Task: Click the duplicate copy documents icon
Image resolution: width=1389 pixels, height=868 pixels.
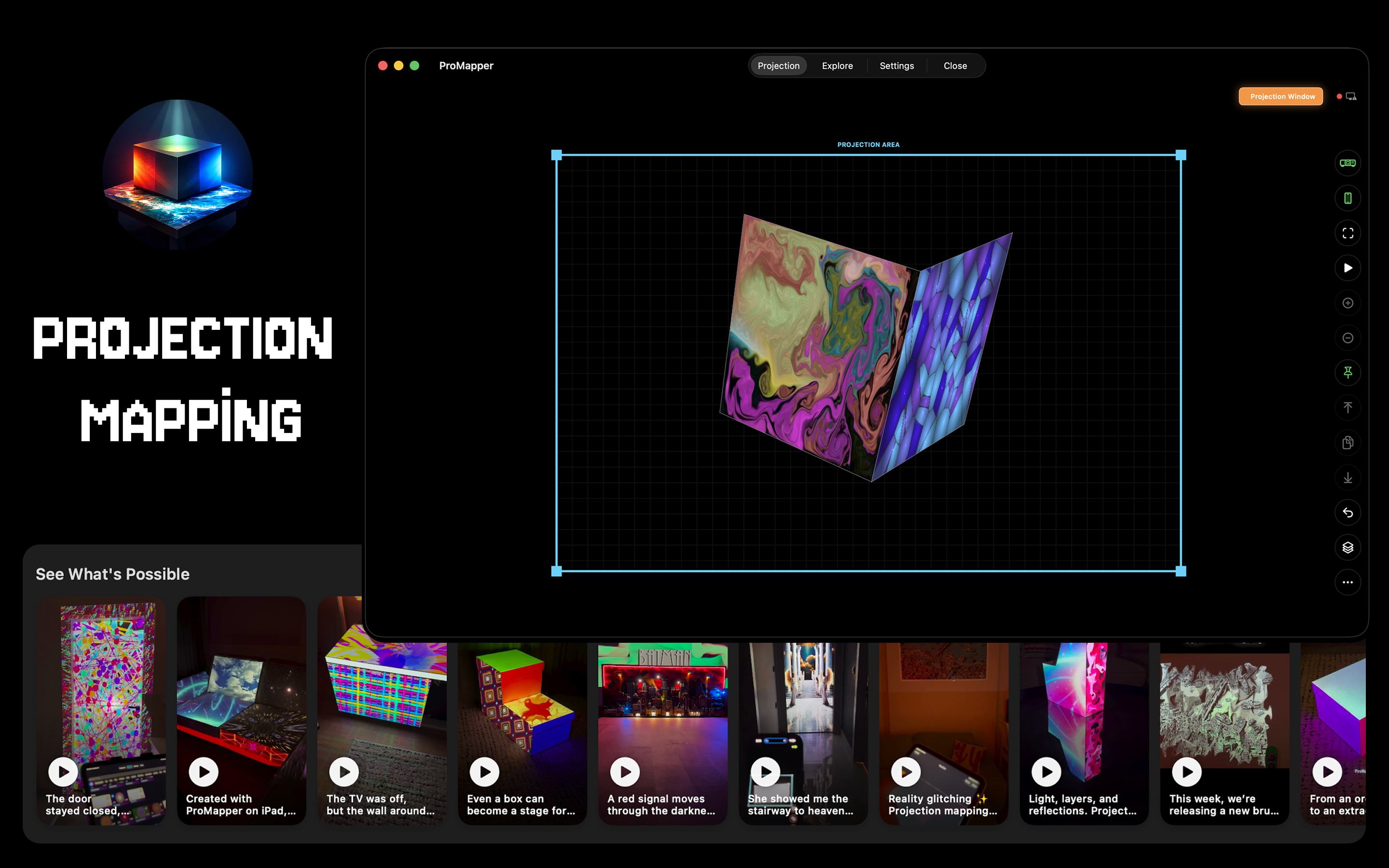Action: (x=1347, y=443)
